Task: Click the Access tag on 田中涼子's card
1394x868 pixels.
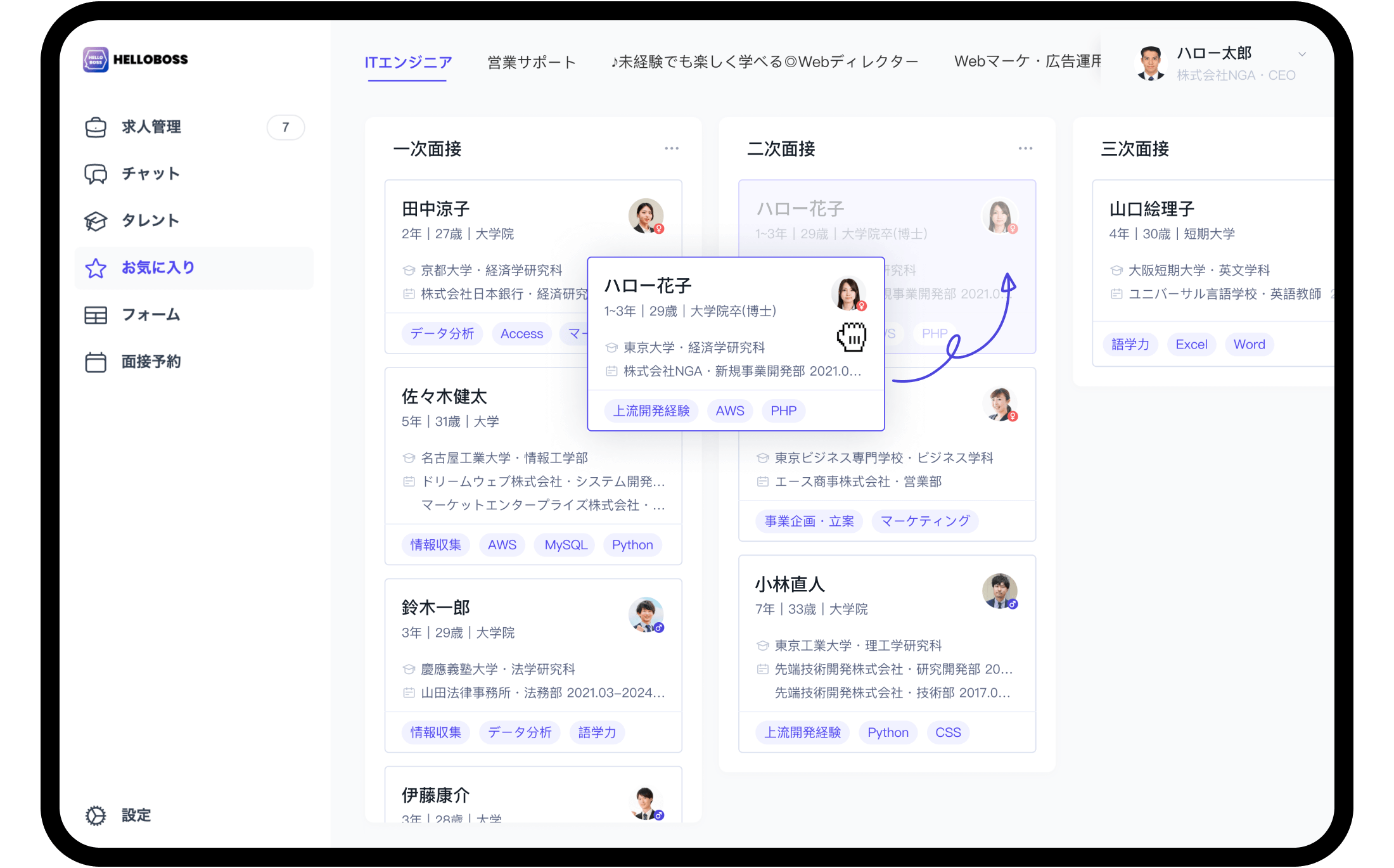Action: click(521, 334)
